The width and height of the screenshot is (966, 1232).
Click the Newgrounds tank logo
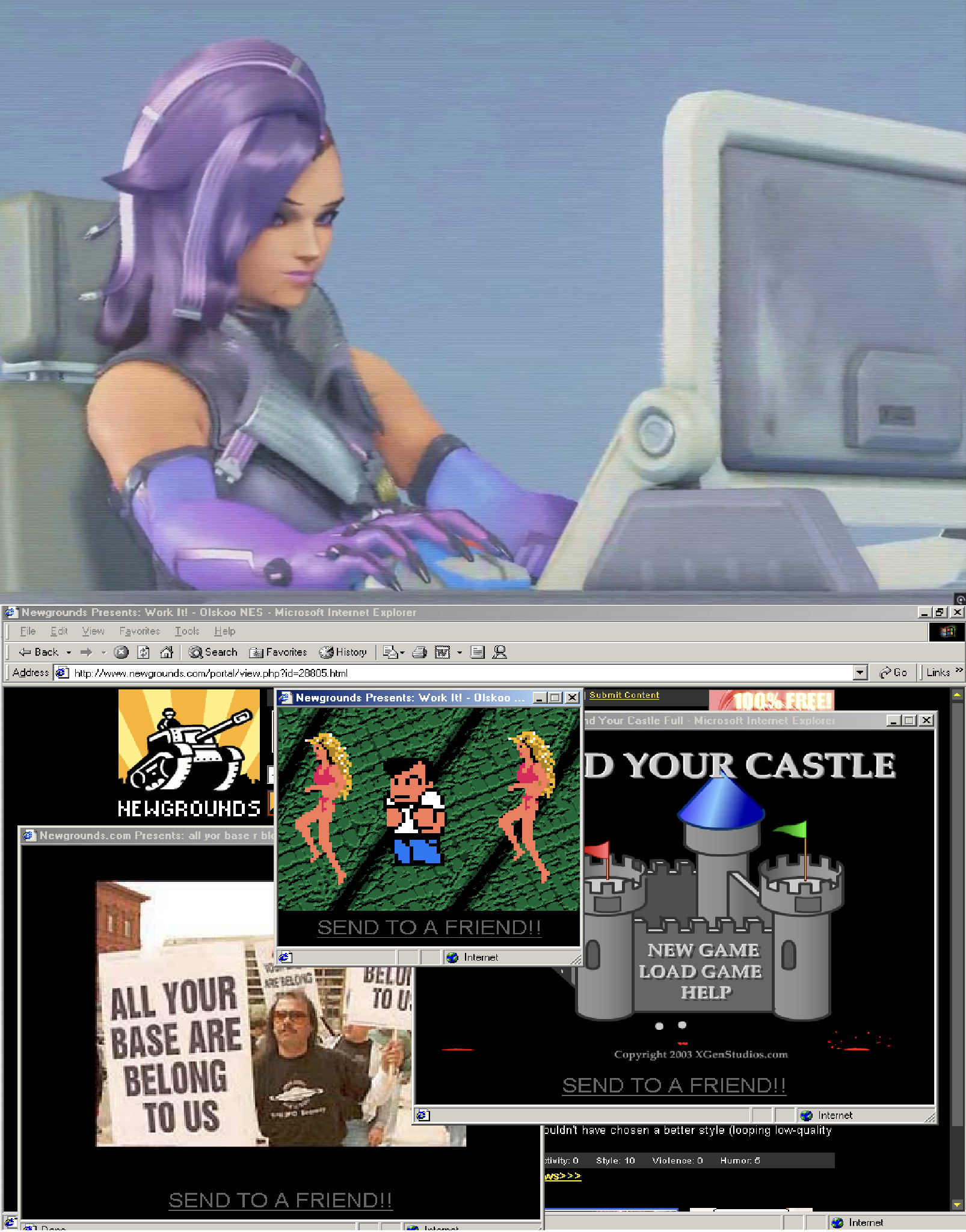click(189, 754)
